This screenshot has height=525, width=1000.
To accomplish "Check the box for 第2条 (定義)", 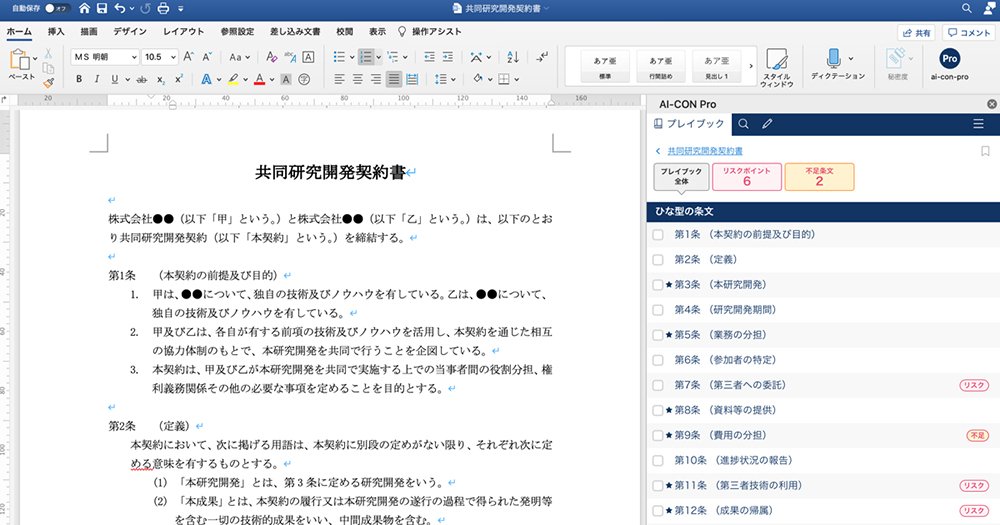I will click(x=658, y=260).
